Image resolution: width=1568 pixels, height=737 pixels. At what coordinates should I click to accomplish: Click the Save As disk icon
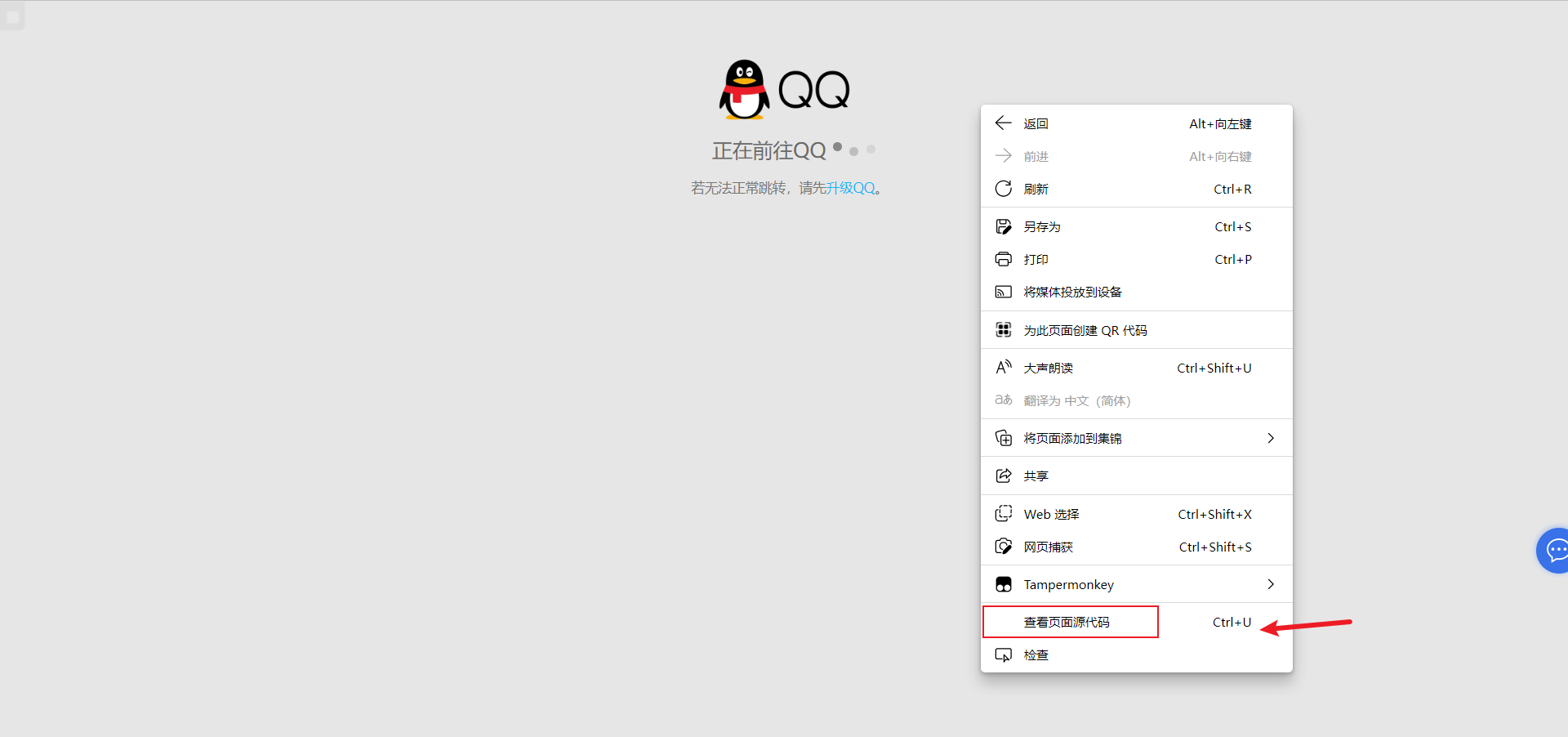tap(1004, 226)
